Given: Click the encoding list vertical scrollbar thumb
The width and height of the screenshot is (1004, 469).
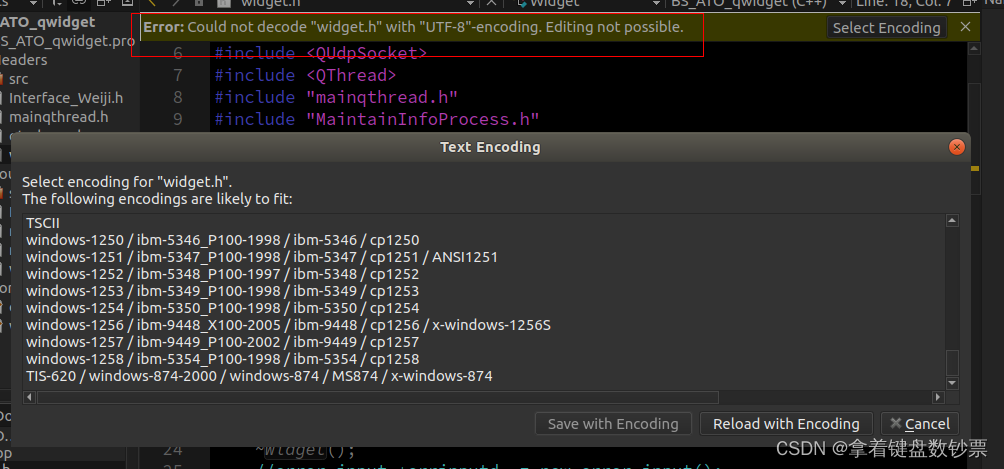Looking at the screenshot, I should [x=952, y=363].
